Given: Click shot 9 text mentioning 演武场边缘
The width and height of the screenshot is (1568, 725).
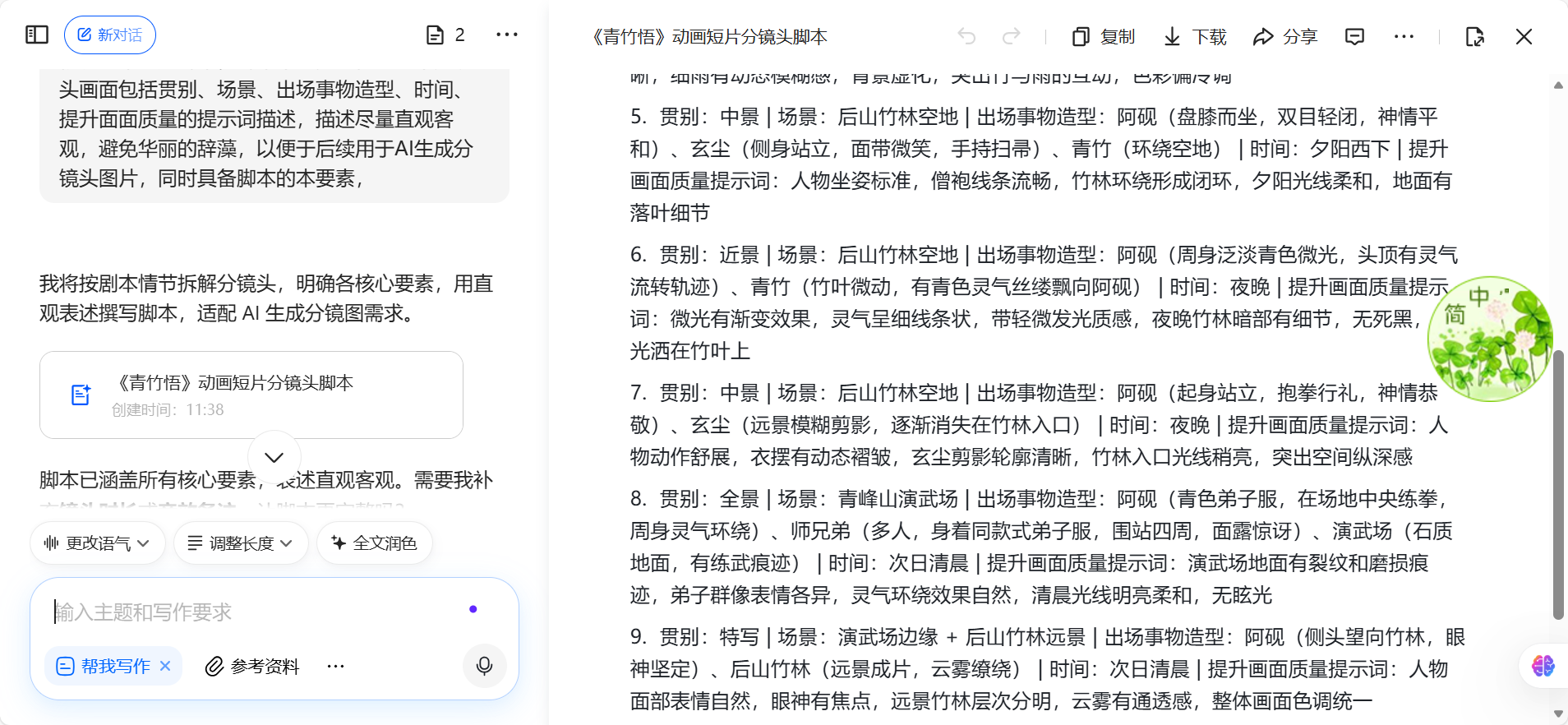Looking at the screenshot, I should (1048, 668).
